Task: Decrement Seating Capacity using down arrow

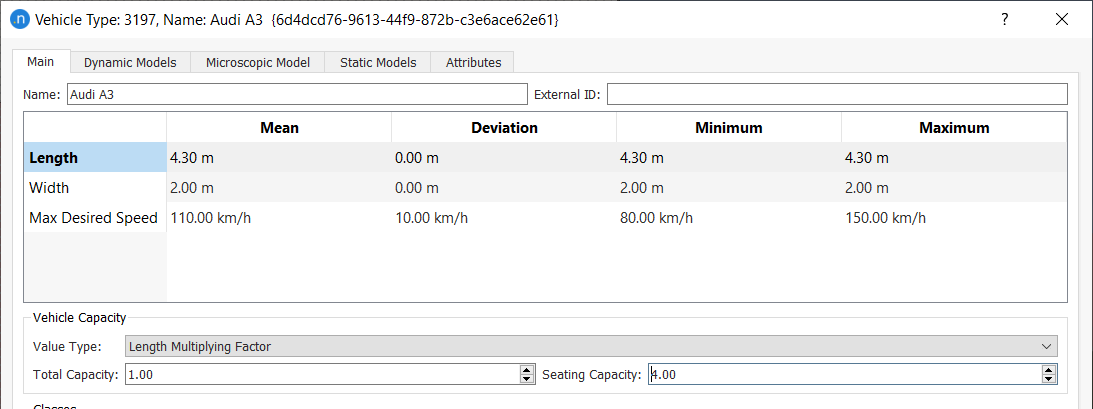Action: coord(1049,379)
